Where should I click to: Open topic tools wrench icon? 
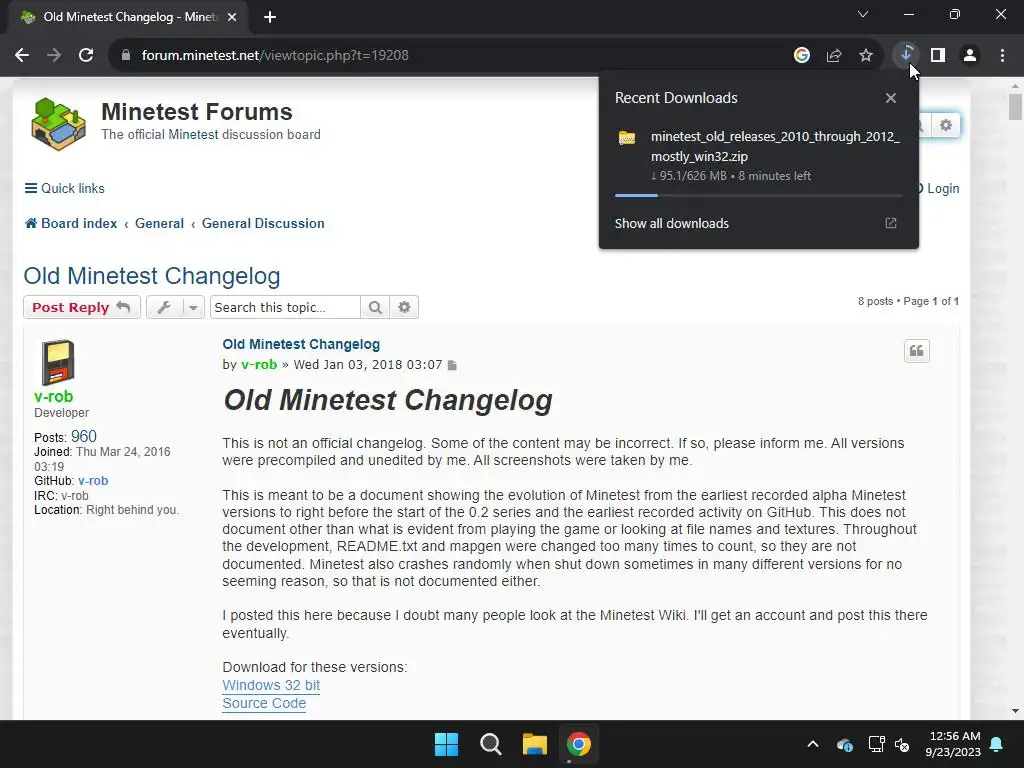tap(164, 307)
